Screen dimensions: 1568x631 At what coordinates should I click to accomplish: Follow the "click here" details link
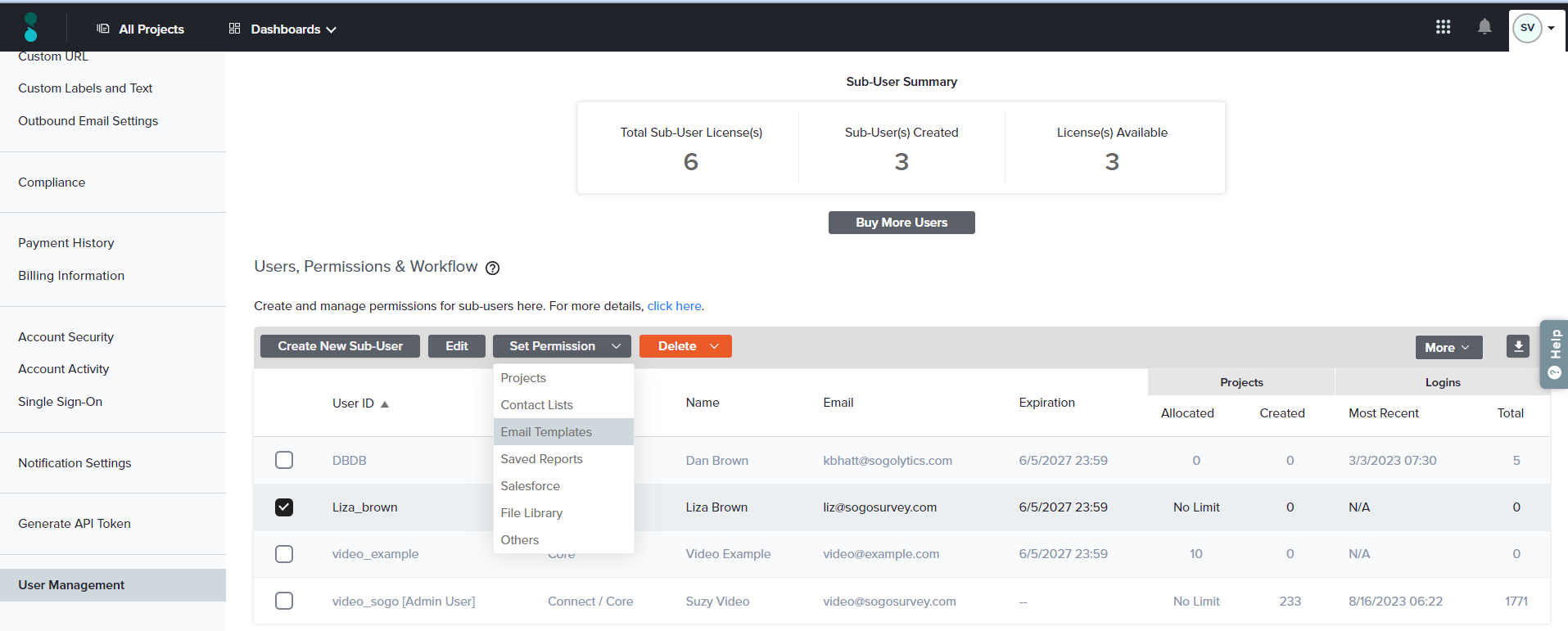(x=674, y=306)
